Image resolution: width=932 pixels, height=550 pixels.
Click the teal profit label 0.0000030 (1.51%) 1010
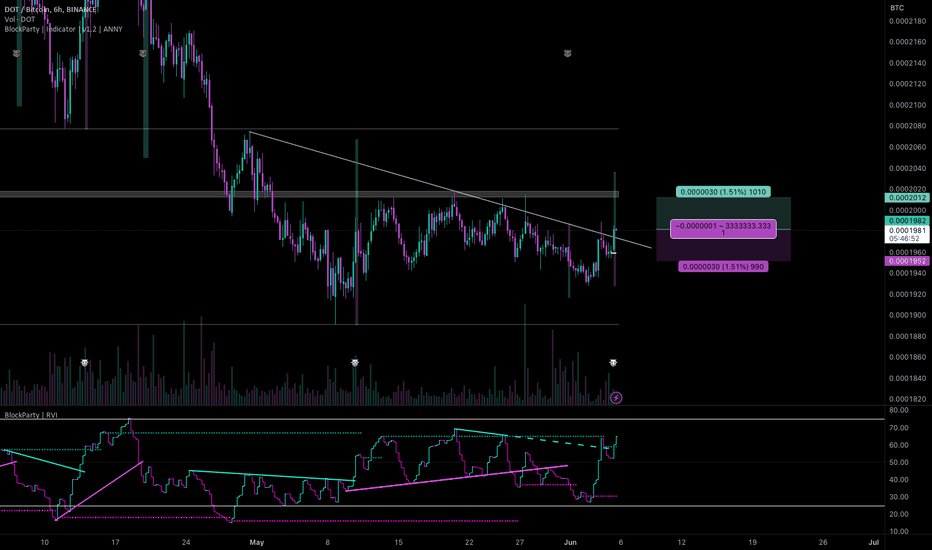tap(723, 191)
